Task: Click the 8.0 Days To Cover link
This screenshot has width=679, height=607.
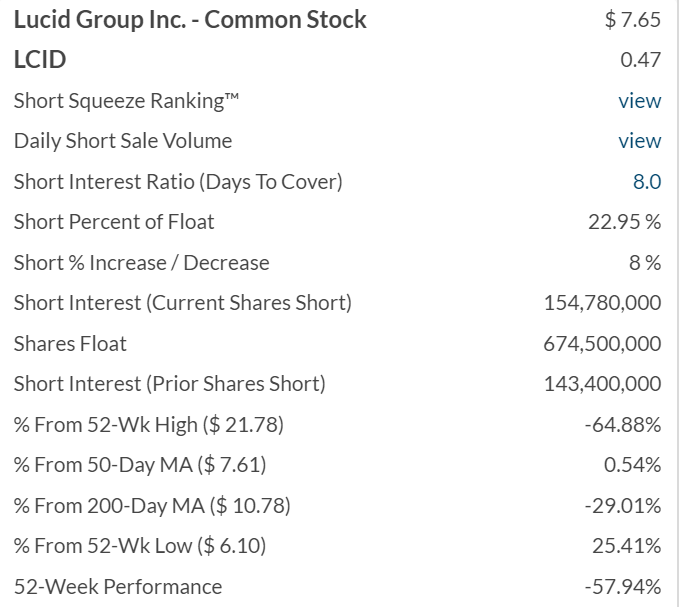Action: click(647, 182)
